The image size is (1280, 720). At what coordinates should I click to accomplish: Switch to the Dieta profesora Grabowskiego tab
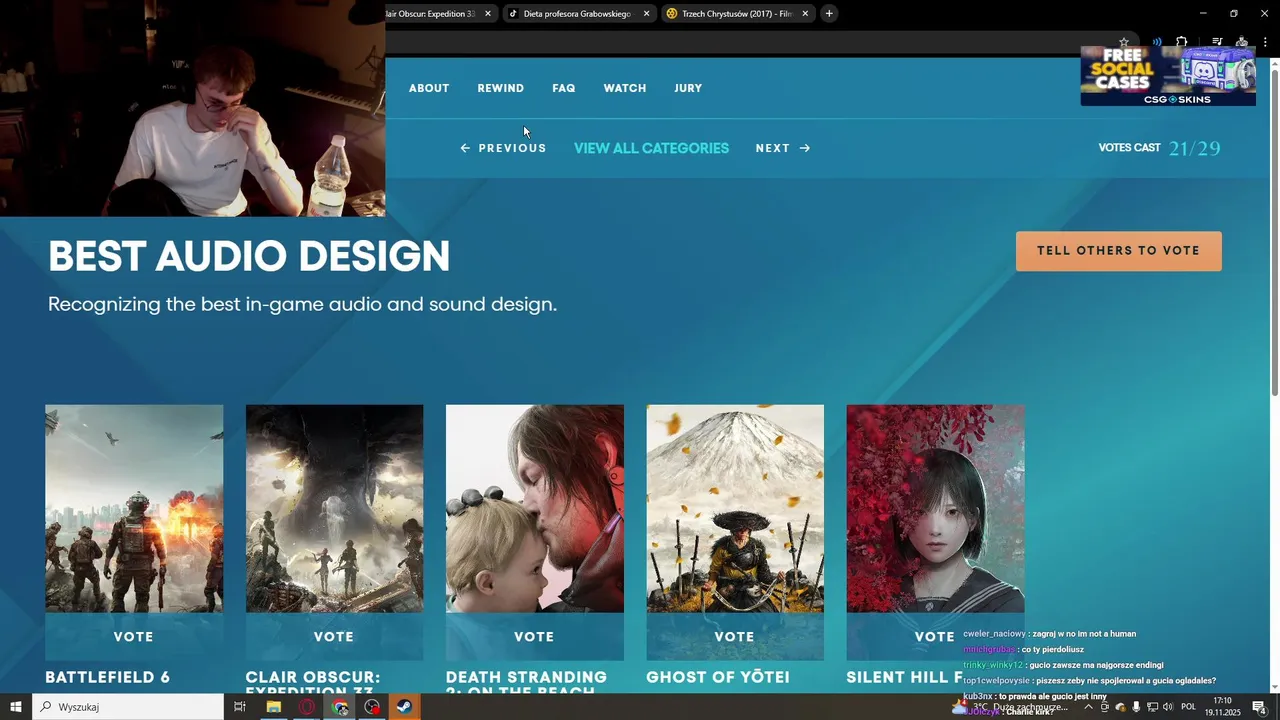click(x=578, y=14)
